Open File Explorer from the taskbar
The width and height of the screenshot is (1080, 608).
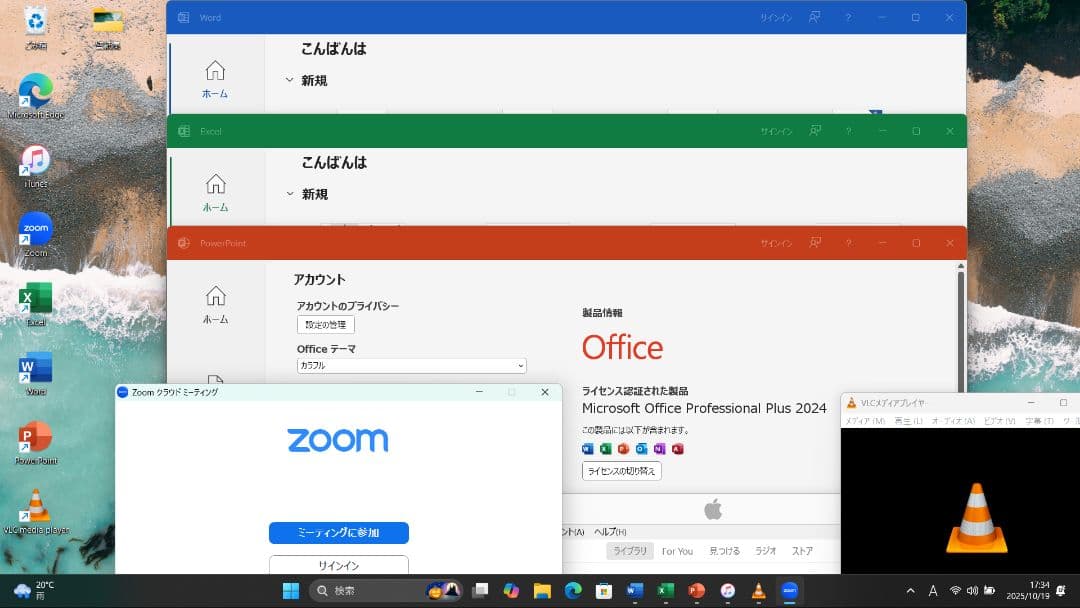[x=542, y=590]
